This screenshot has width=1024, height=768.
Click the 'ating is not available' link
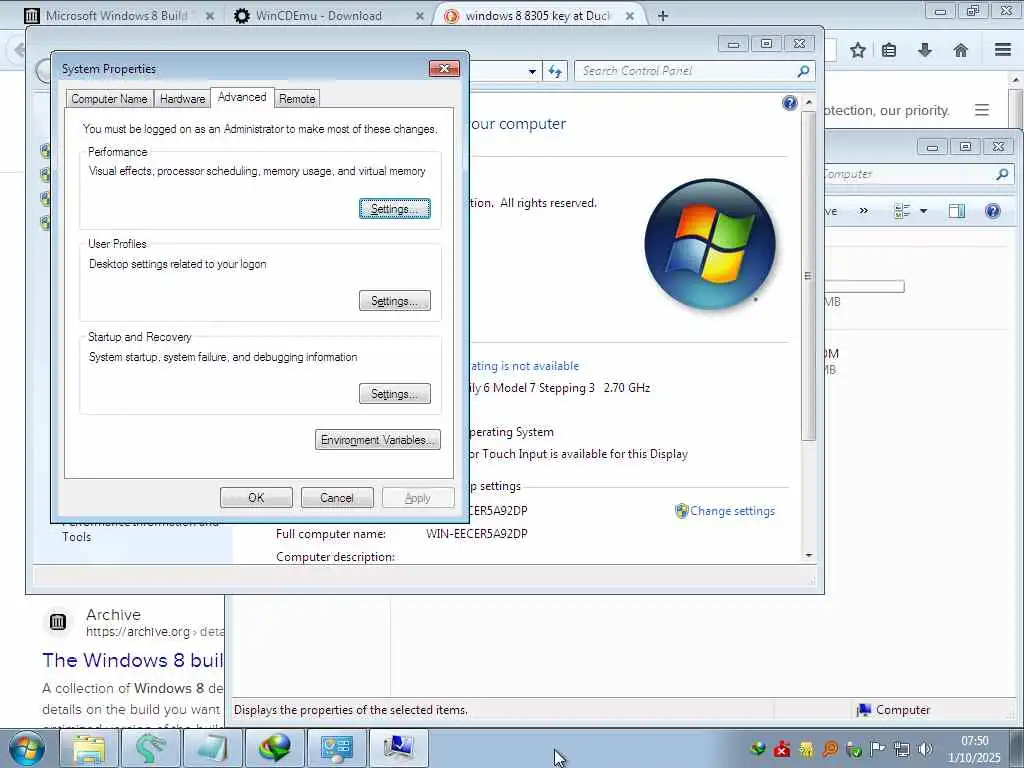524,366
